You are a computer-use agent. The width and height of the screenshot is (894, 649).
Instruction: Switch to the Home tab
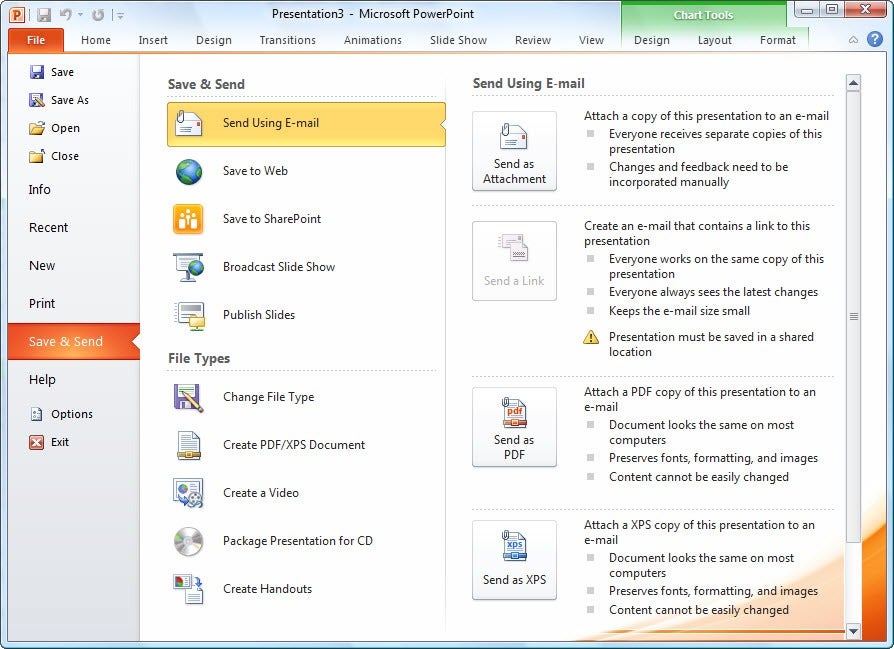click(96, 40)
